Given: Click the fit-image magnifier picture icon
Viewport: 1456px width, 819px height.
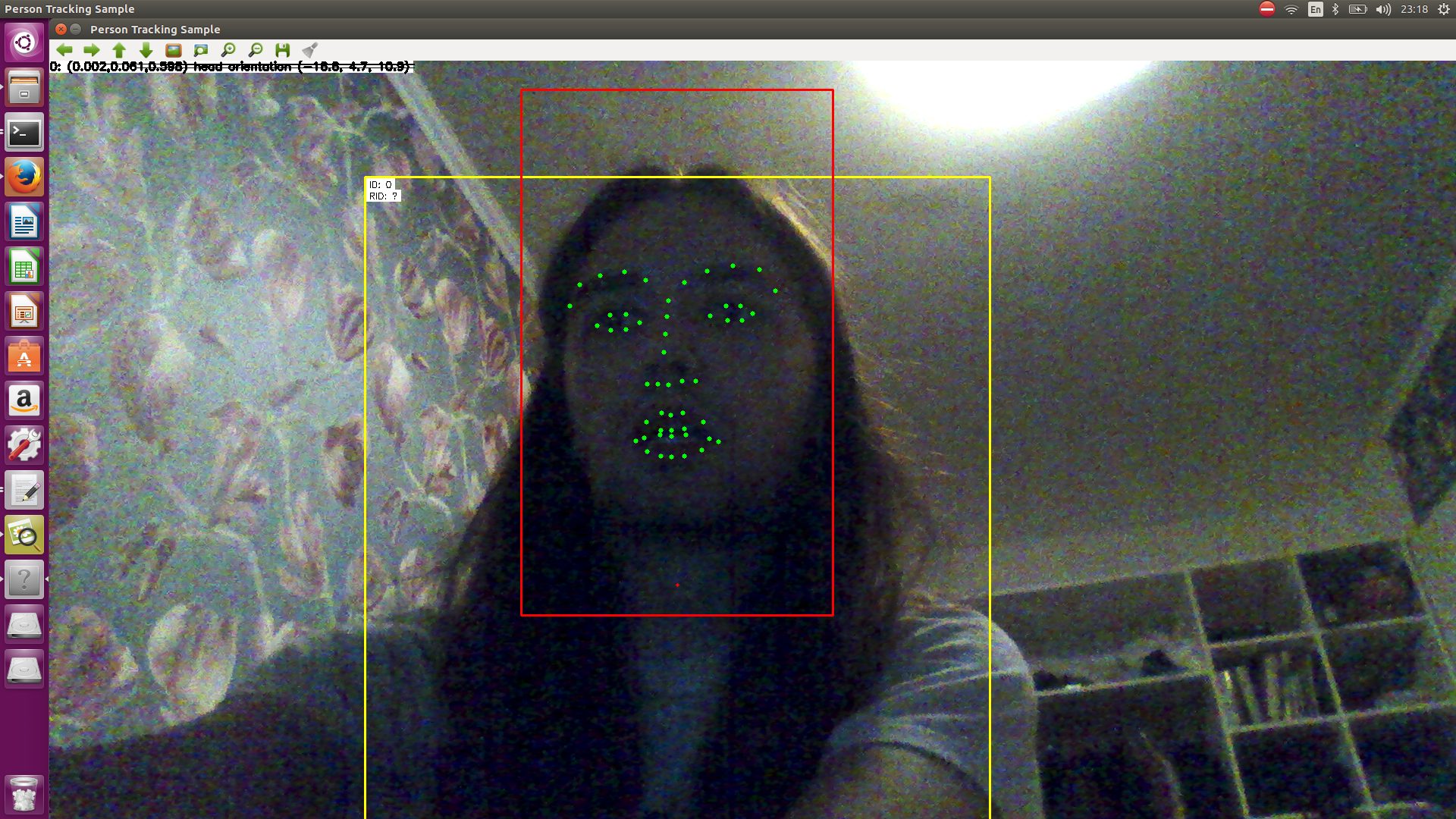Looking at the screenshot, I should tap(201, 50).
